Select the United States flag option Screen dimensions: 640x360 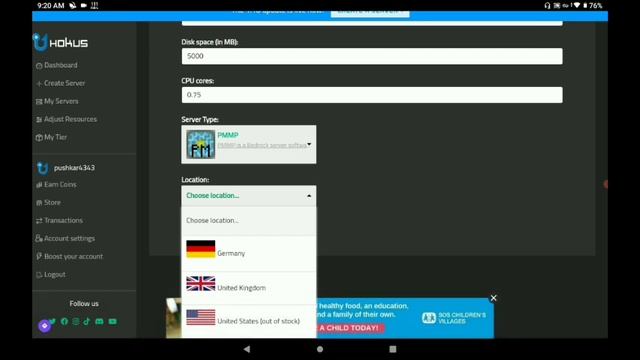tap(200, 317)
